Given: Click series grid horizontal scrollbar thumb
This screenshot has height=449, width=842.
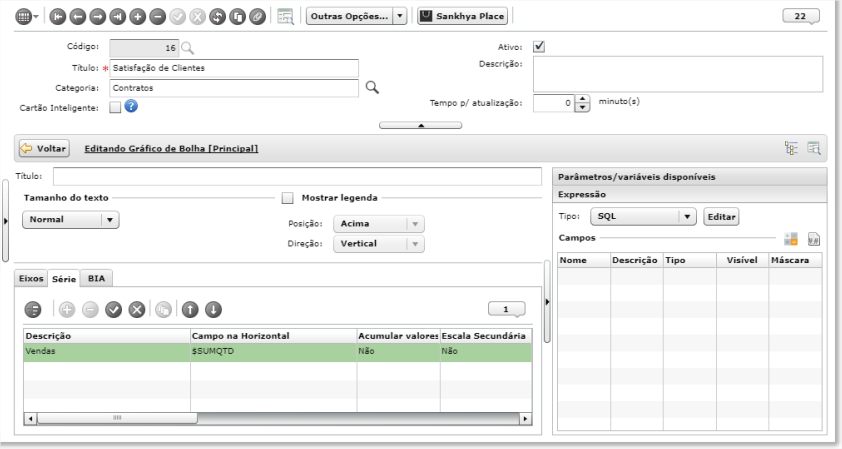Looking at the screenshot, I should pyautogui.click(x=117, y=418).
